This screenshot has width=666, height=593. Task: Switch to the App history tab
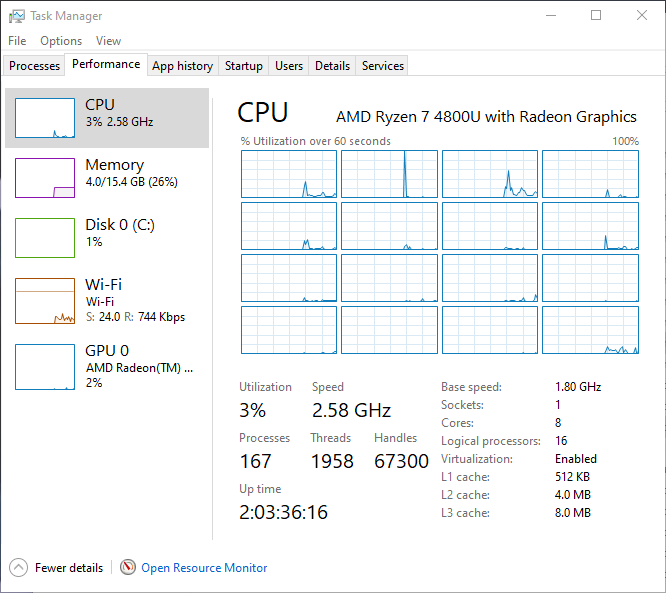pos(183,65)
